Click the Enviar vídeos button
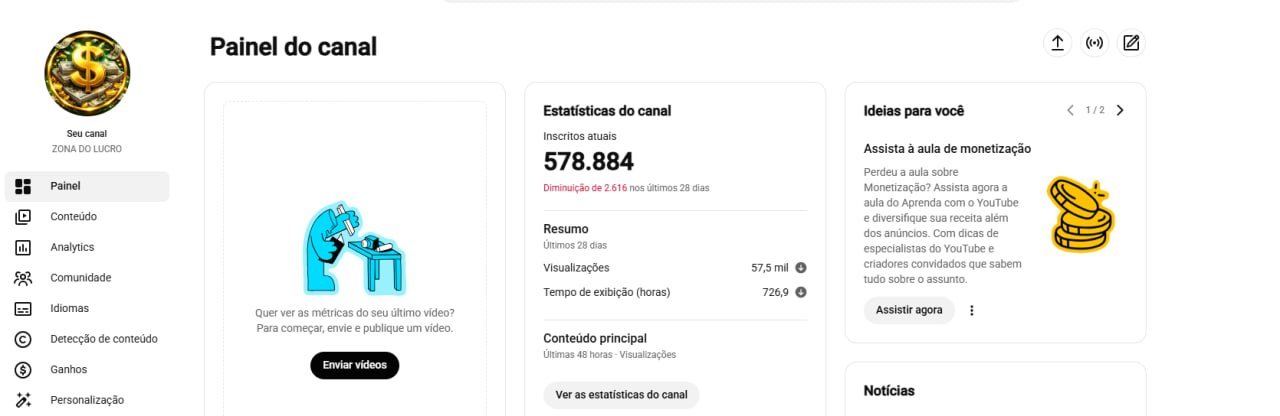1280x416 pixels. (354, 365)
